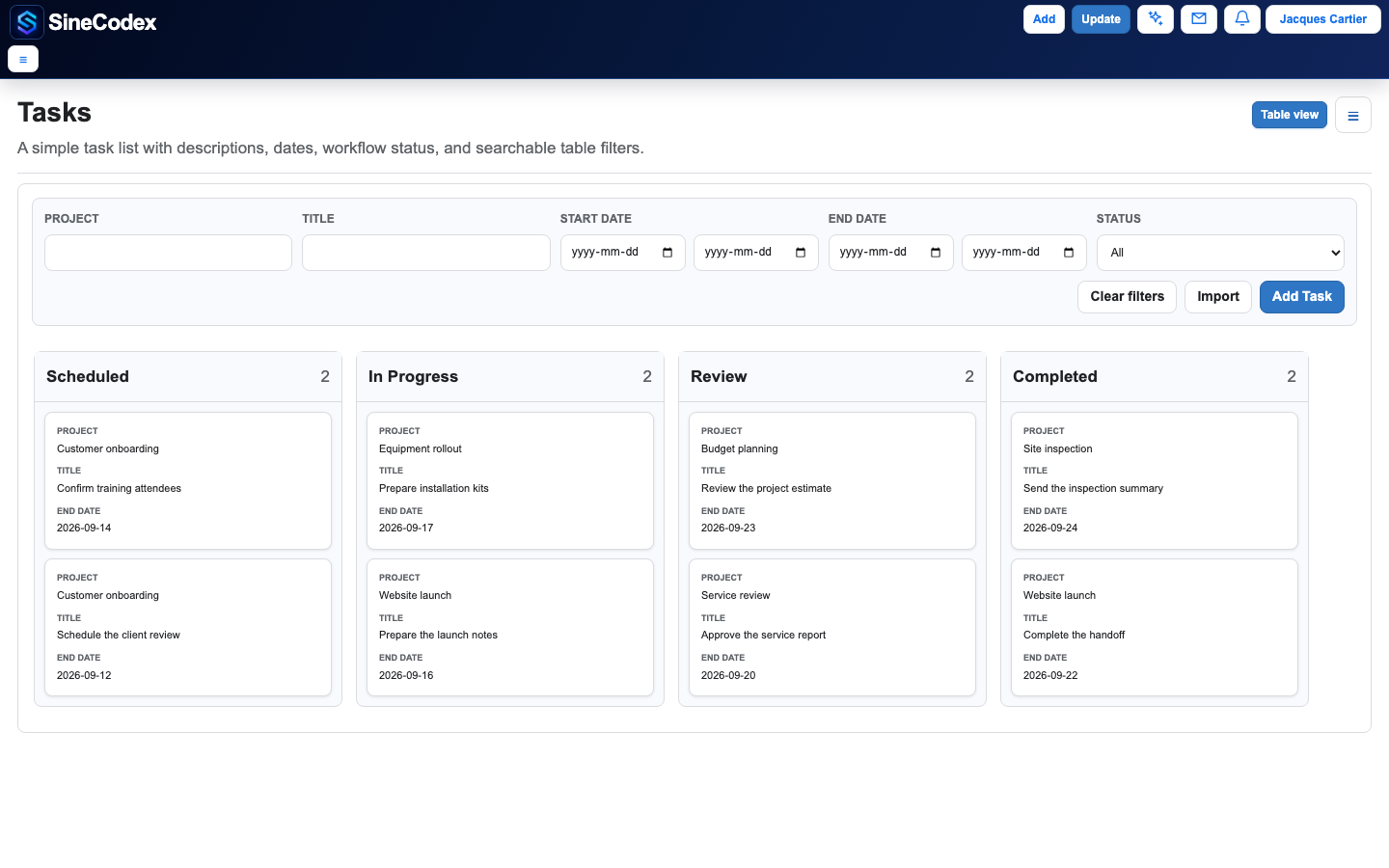This screenshot has height=868, width=1389.
Task: Focus the Project filter input
Action: 168,253
